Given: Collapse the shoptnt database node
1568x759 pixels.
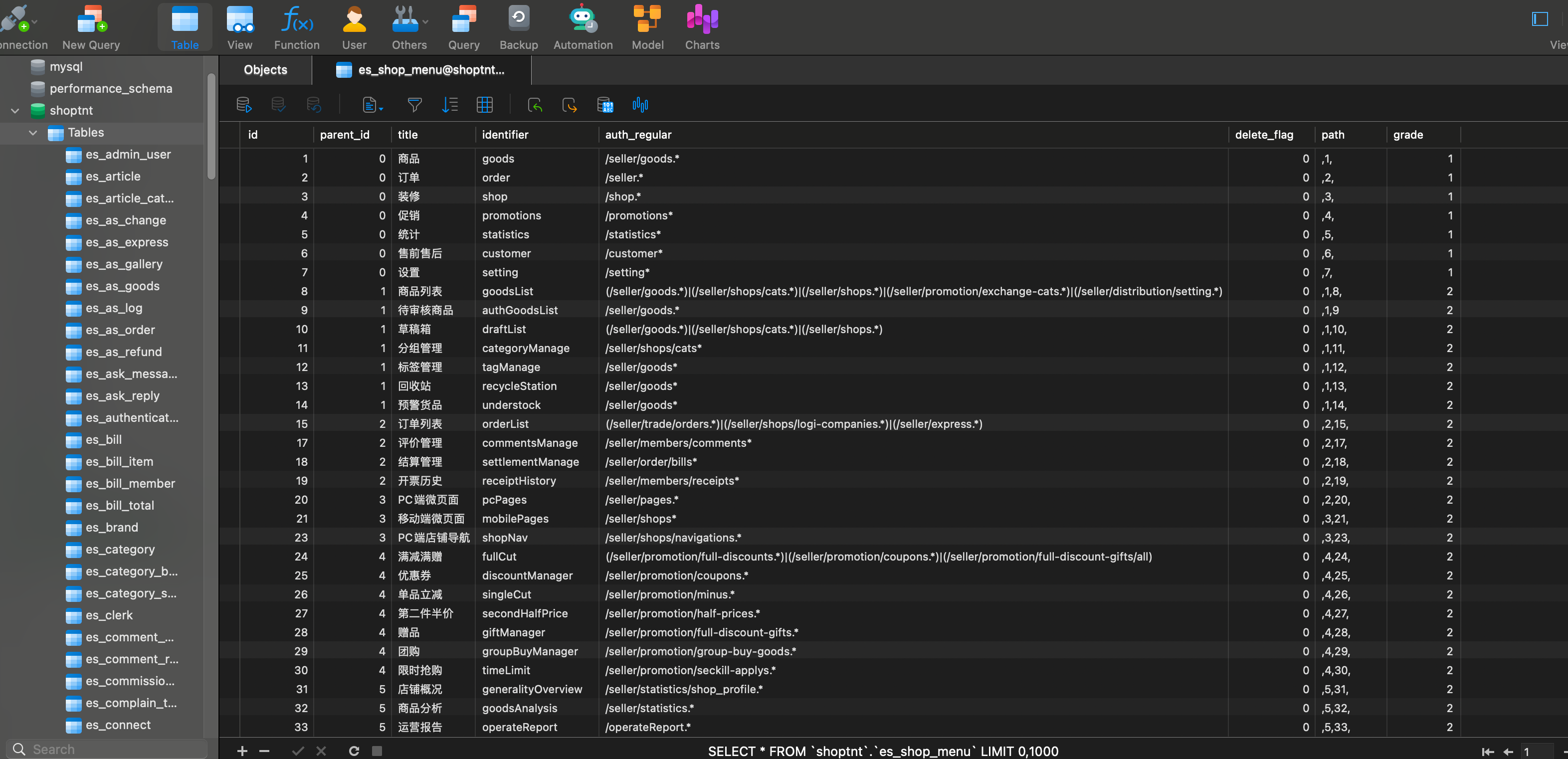Looking at the screenshot, I should [15, 110].
